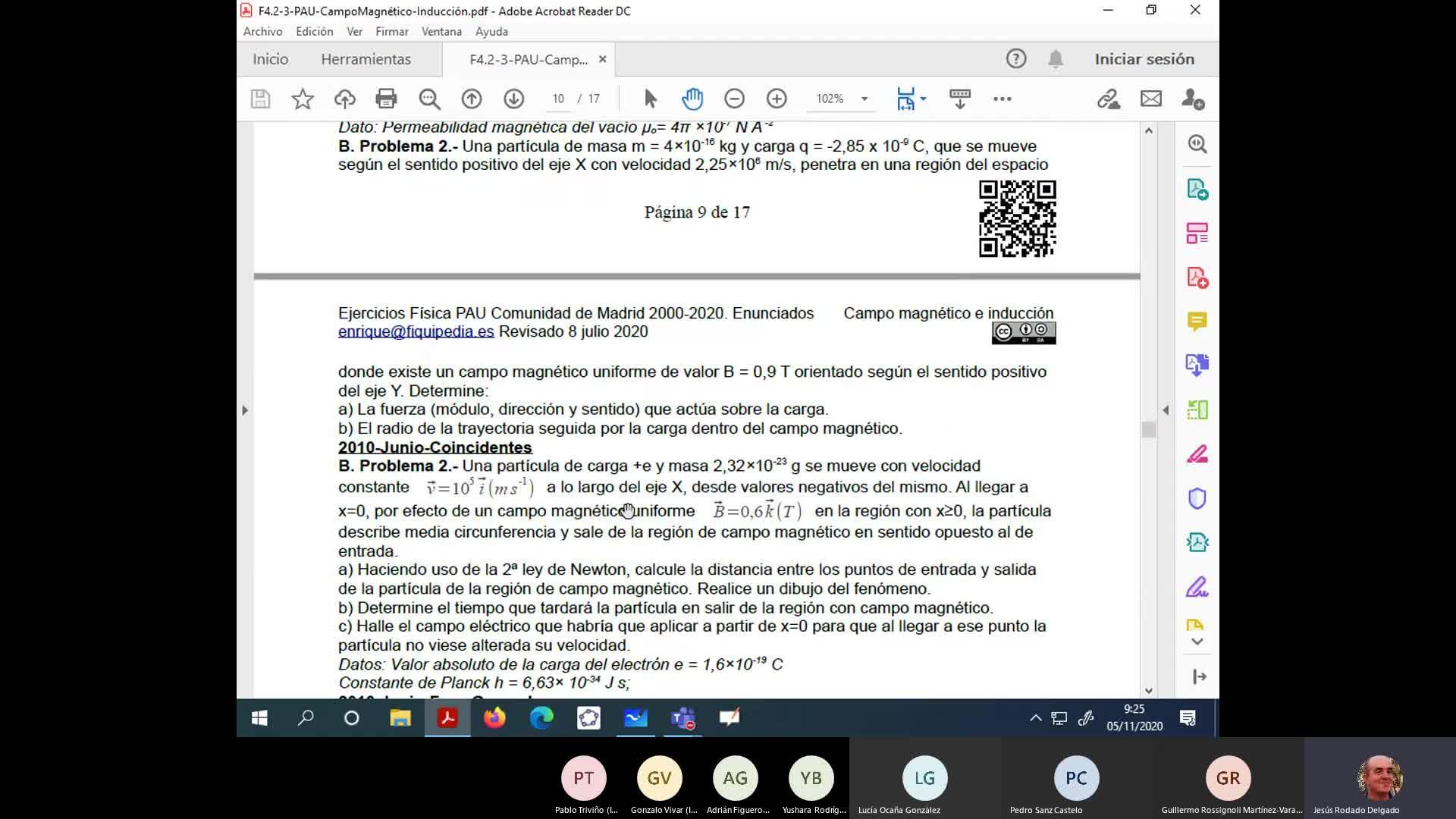Click Iniciar sesión button
The height and width of the screenshot is (819, 1456).
click(1144, 59)
